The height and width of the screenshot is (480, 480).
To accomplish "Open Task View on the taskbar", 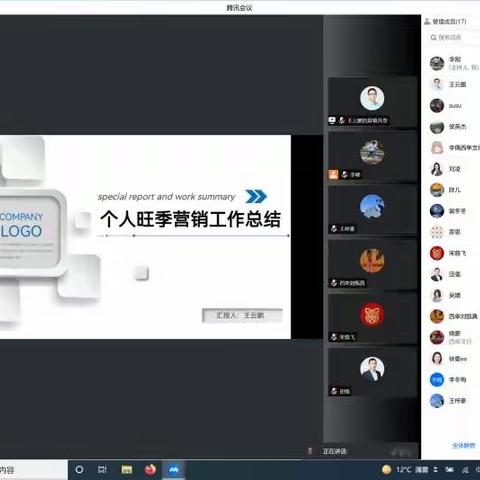I will click(102, 470).
